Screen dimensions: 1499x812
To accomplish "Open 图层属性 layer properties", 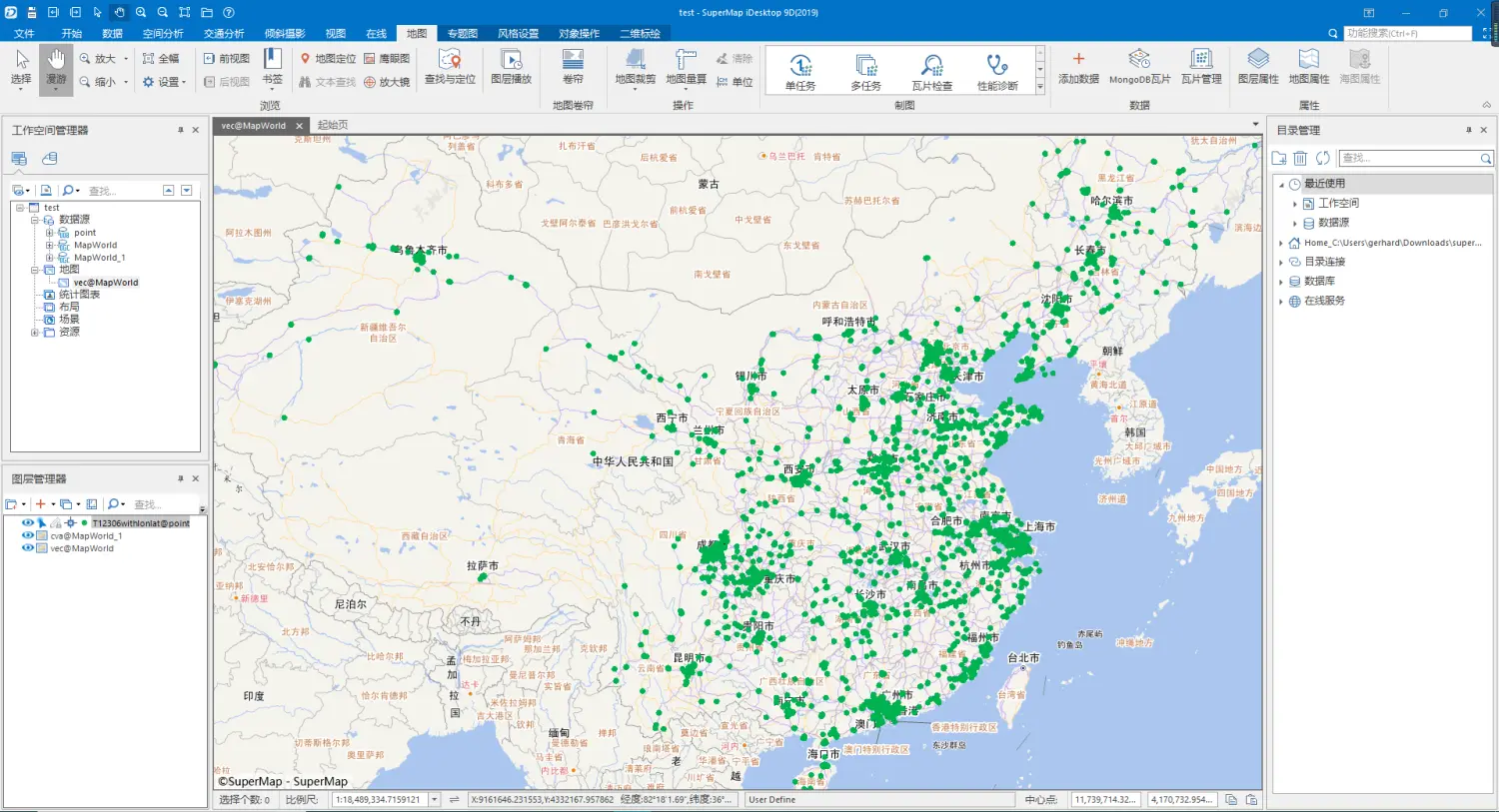I will coord(1258,68).
